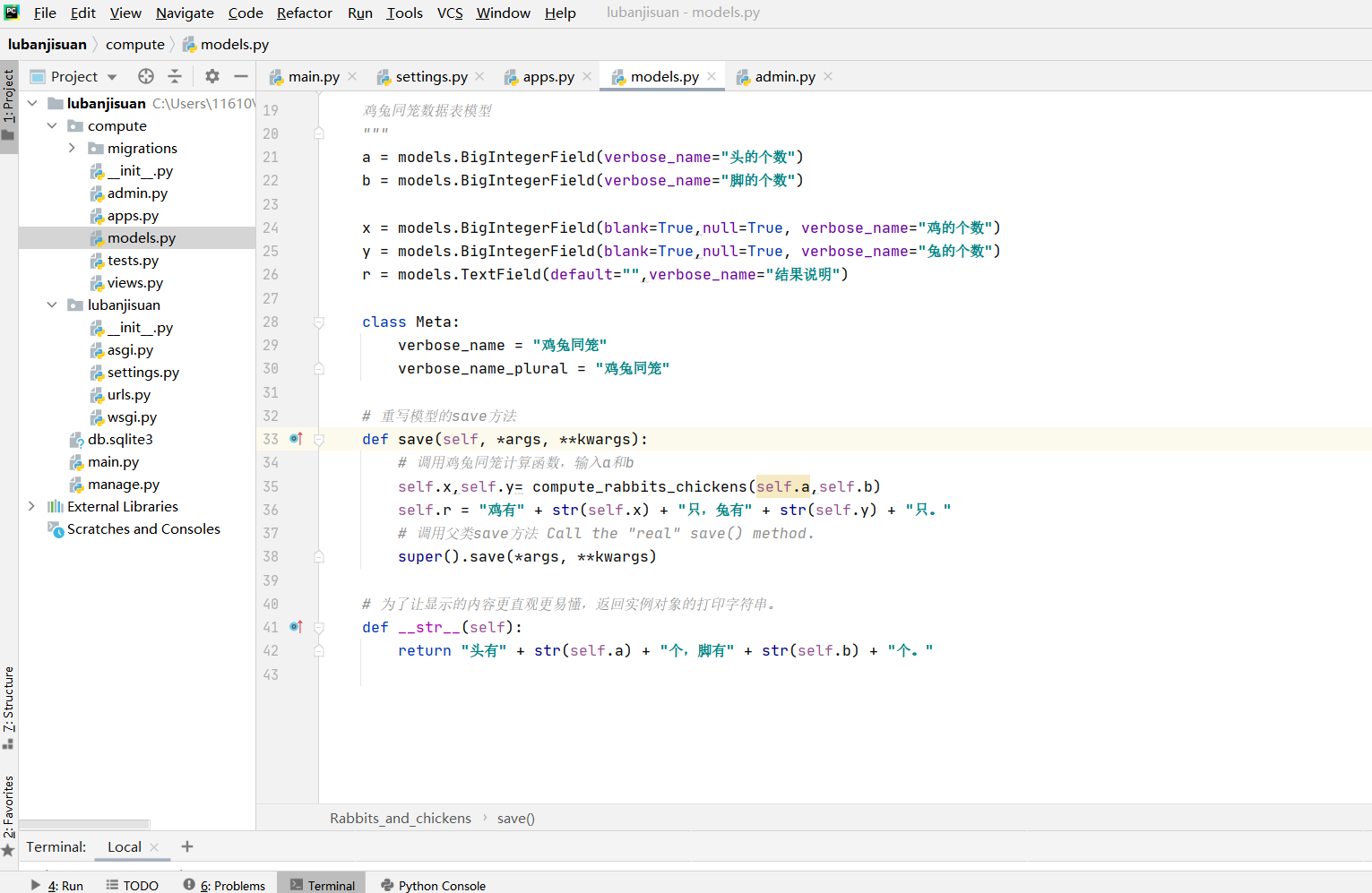Close the main.py editor tab
The height and width of the screenshot is (893, 1372).
[x=352, y=76]
